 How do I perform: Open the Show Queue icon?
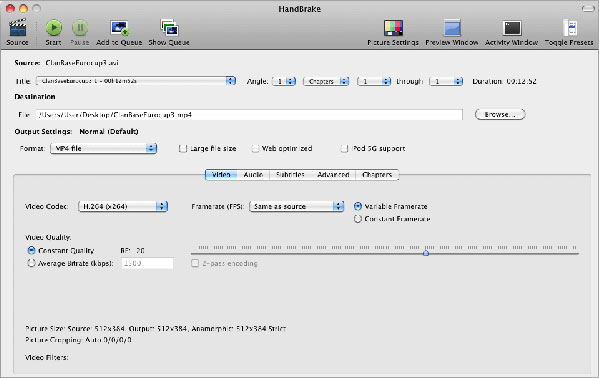[x=169, y=28]
